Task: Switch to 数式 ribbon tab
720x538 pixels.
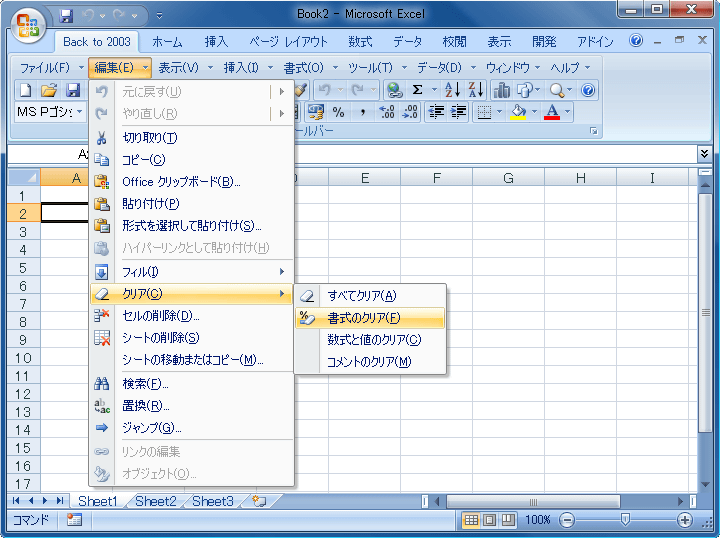Action: 360,42
